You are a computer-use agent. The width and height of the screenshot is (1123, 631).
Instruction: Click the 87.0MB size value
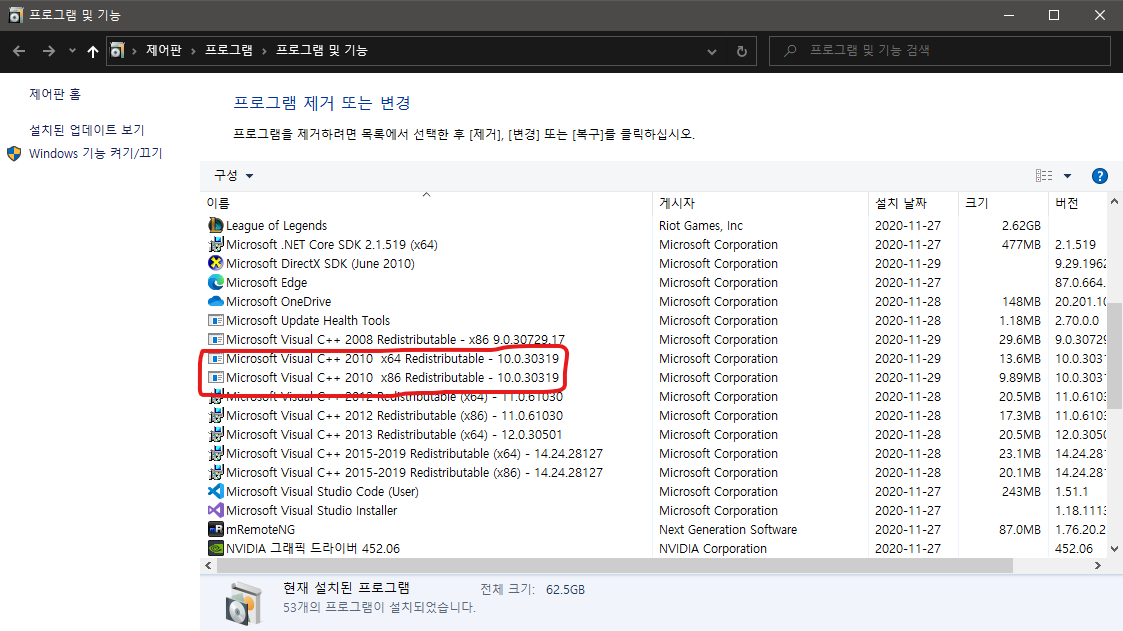tap(1020, 529)
